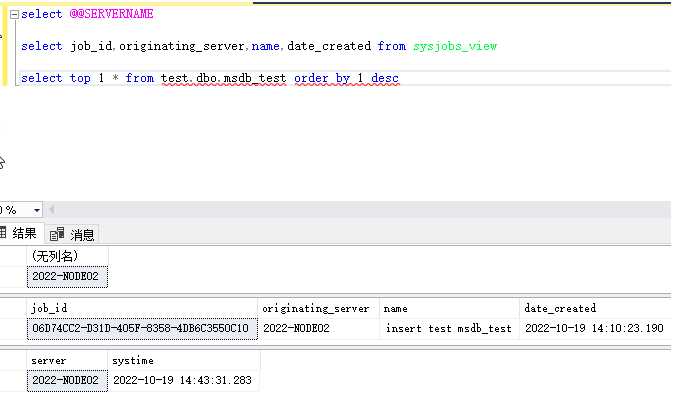Click the server column header
The width and height of the screenshot is (676, 397).
point(67,360)
